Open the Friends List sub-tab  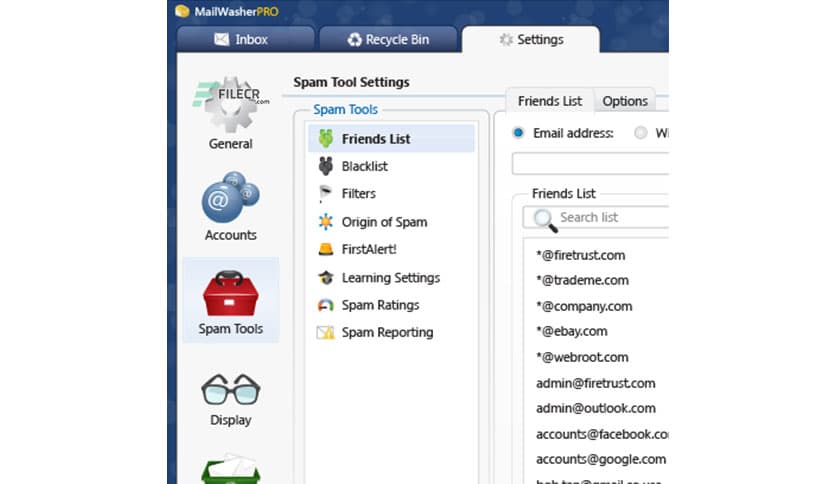tap(550, 101)
